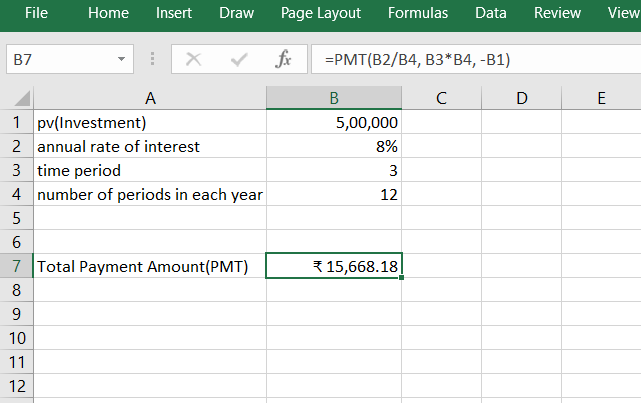
Task: Open the Data ribbon tab
Action: (490, 13)
